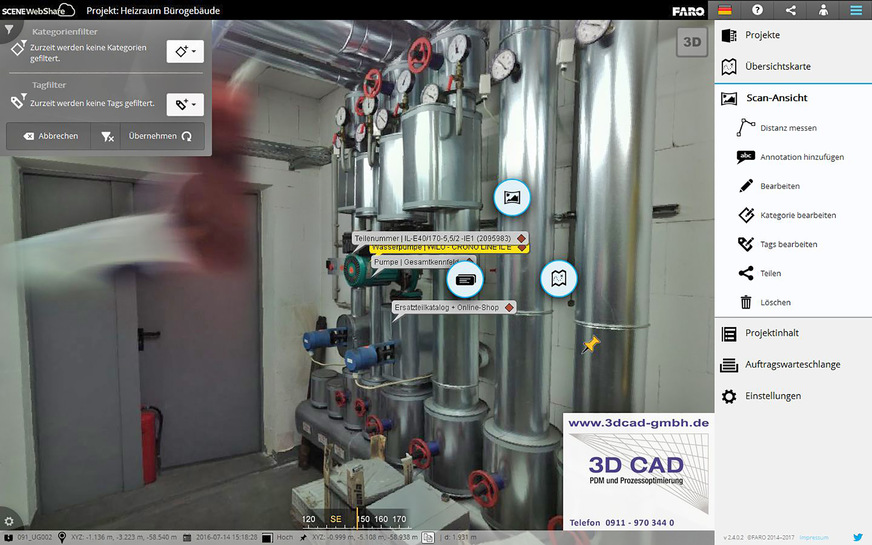The image size is (872, 545).
Task: Select Distanz messen in Scan-Ansicht
Action: [x=788, y=128]
